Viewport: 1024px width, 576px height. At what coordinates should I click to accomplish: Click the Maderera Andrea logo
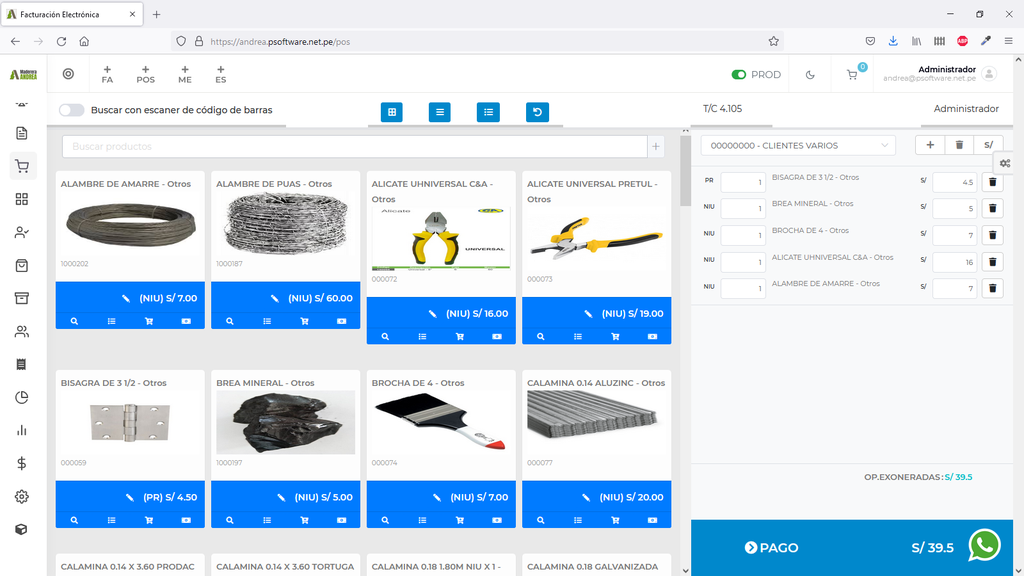pos(24,74)
